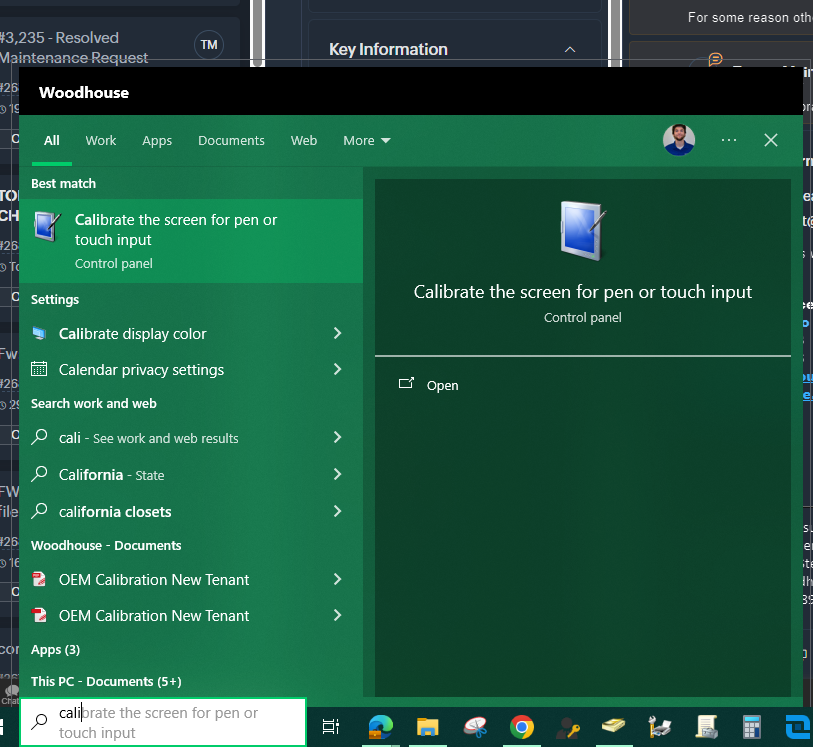Select 'cali - See work and web results'
The height and width of the screenshot is (747, 813).
pos(149,438)
